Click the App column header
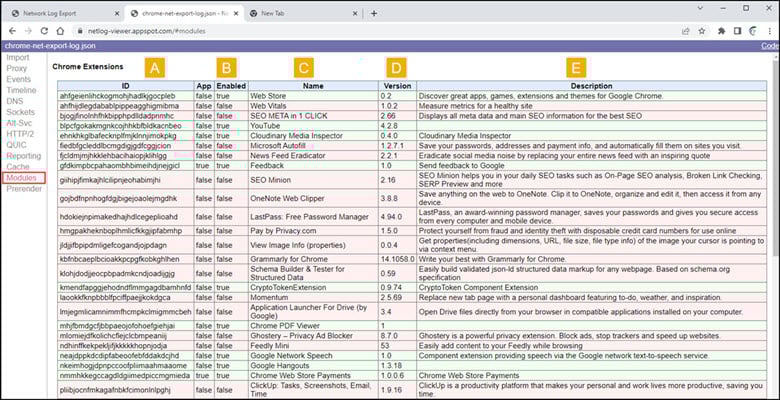The width and height of the screenshot is (780, 400). (x=204, y=86)
